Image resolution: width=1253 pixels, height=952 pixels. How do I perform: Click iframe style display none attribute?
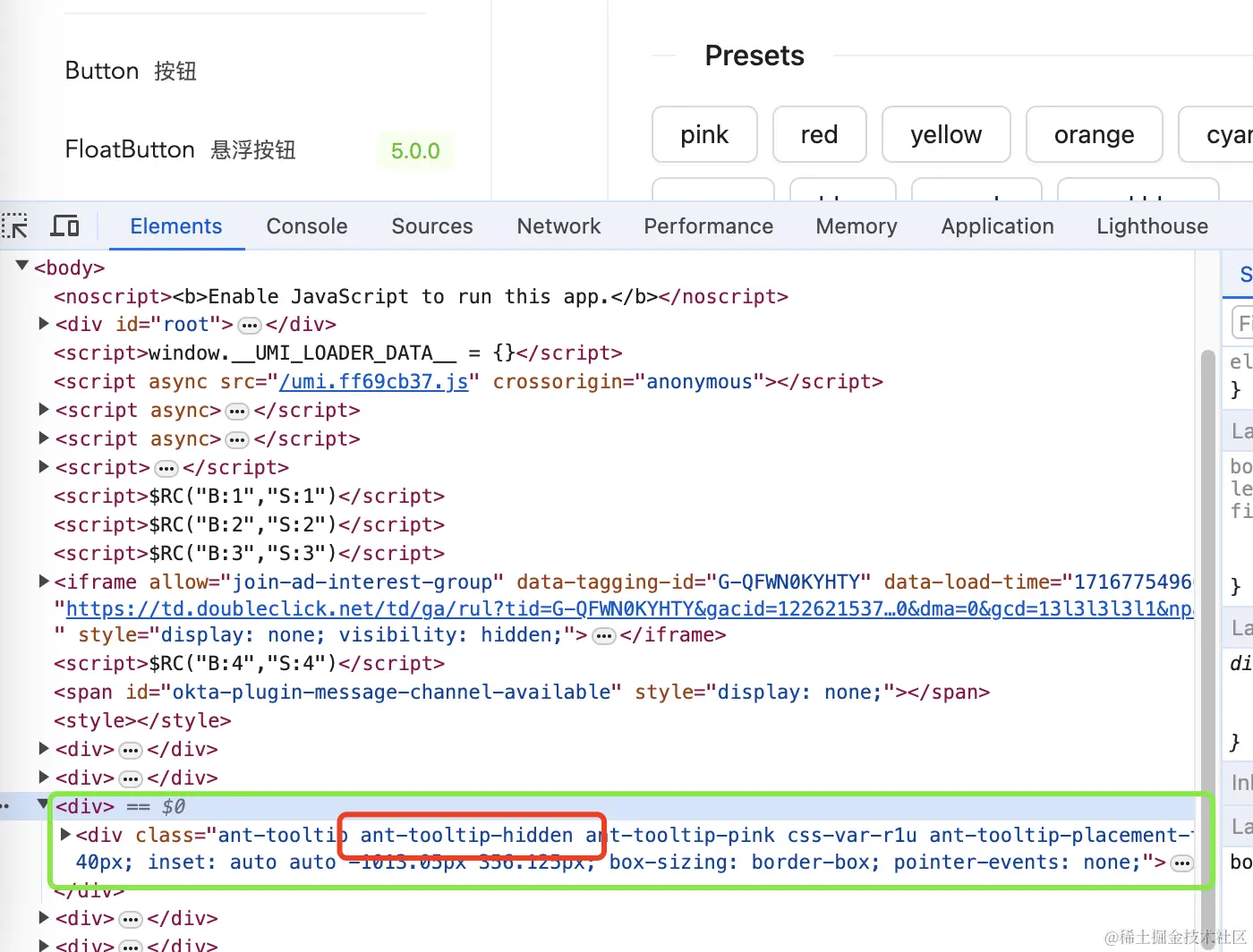coord(327,635)
